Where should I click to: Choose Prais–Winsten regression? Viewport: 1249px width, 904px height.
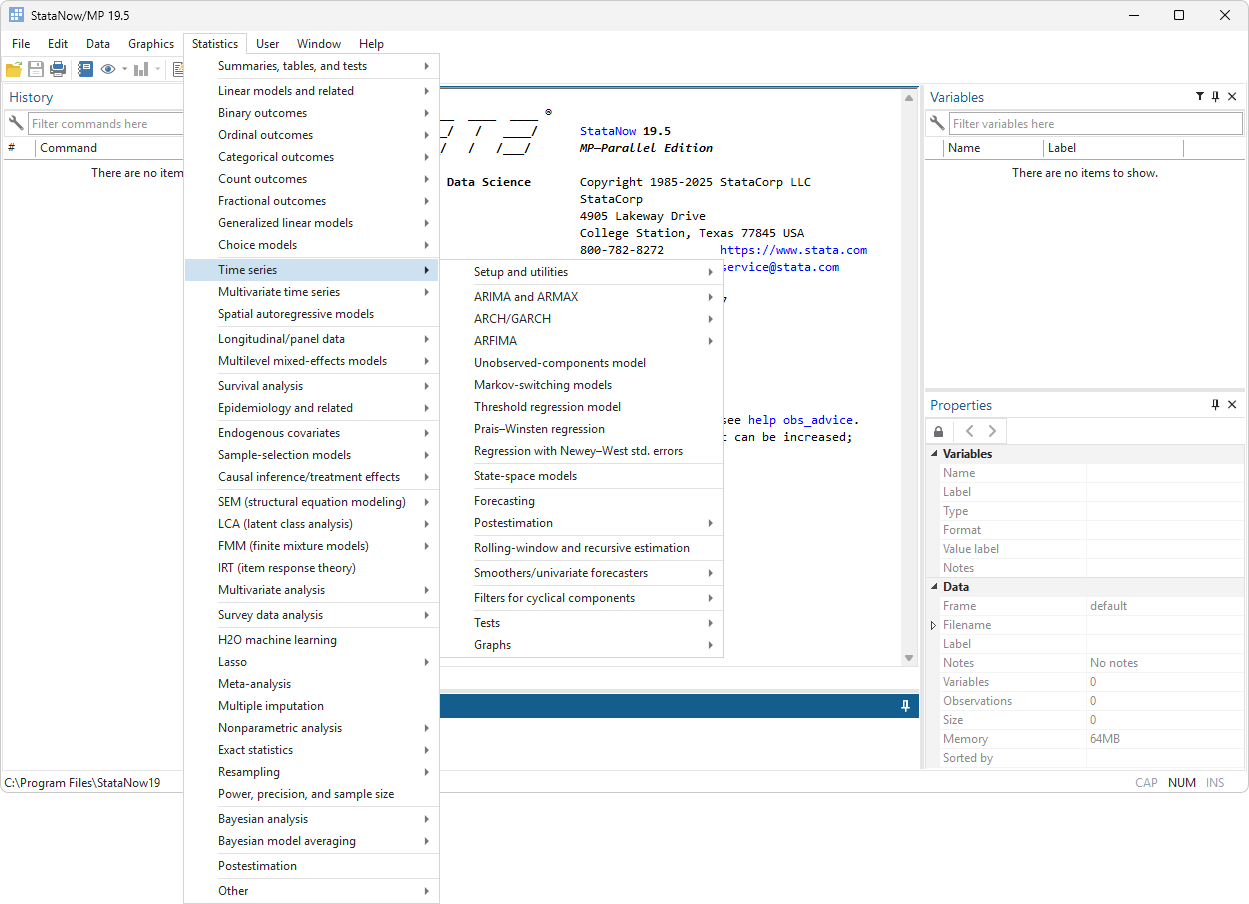click(x=582, y=429)
